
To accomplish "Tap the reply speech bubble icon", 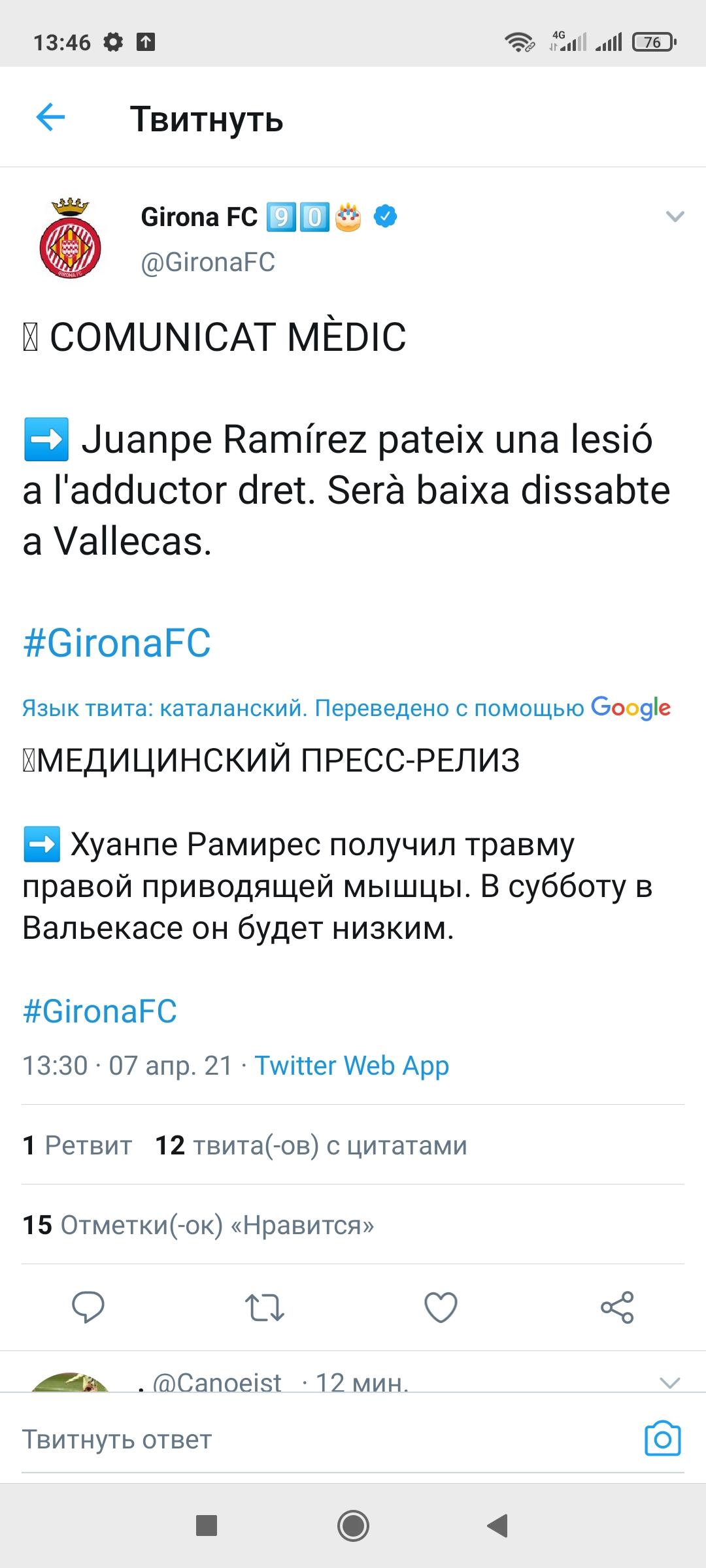I will click(x=88, y=1307).
